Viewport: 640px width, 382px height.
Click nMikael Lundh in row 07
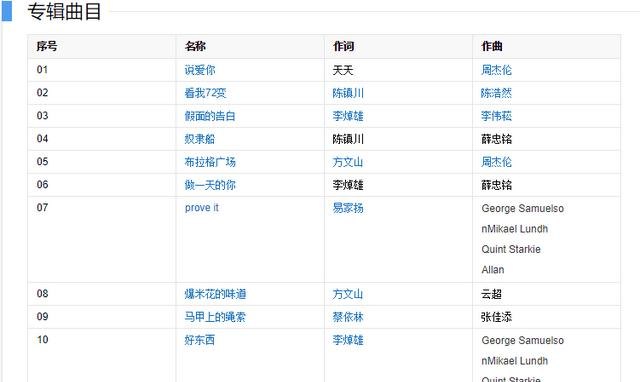pos(514,229)
